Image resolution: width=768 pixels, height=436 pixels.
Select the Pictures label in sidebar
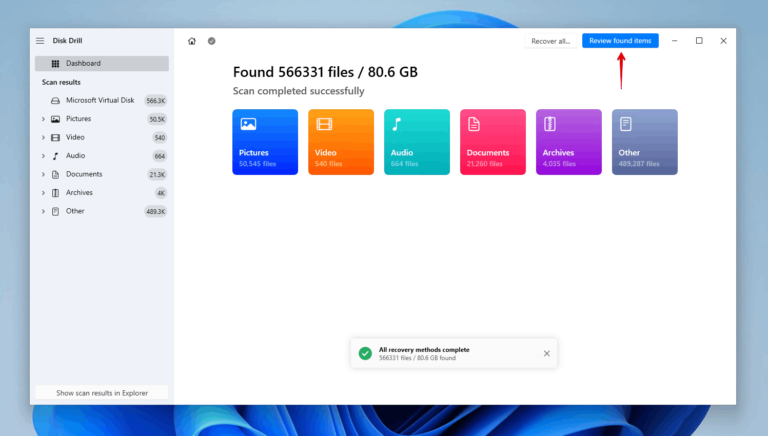(78, 119)
